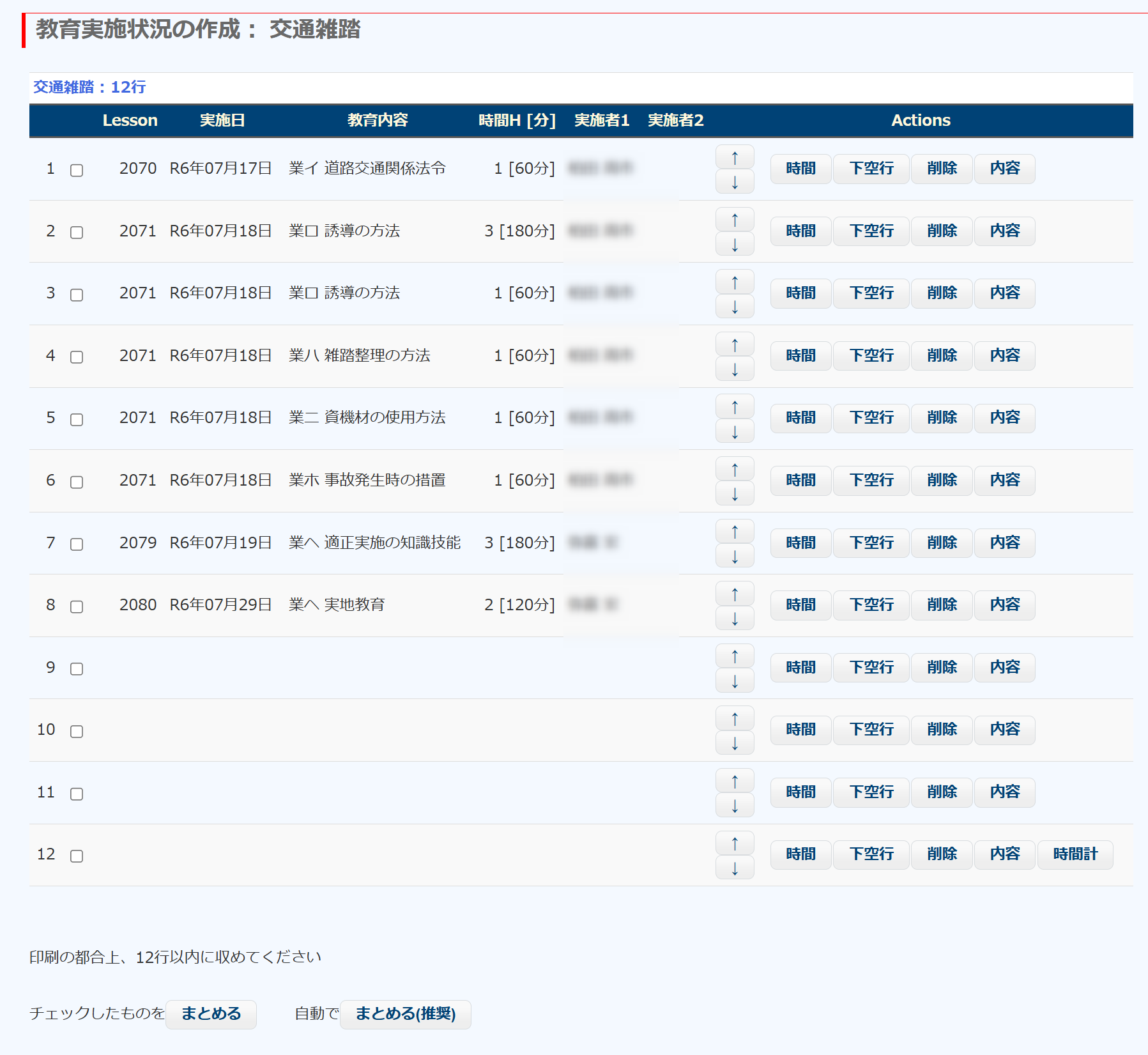Move row 1 down with arrow
Image resolution: width=1148 pixels, height=1055 pixels.
point(735,182)
